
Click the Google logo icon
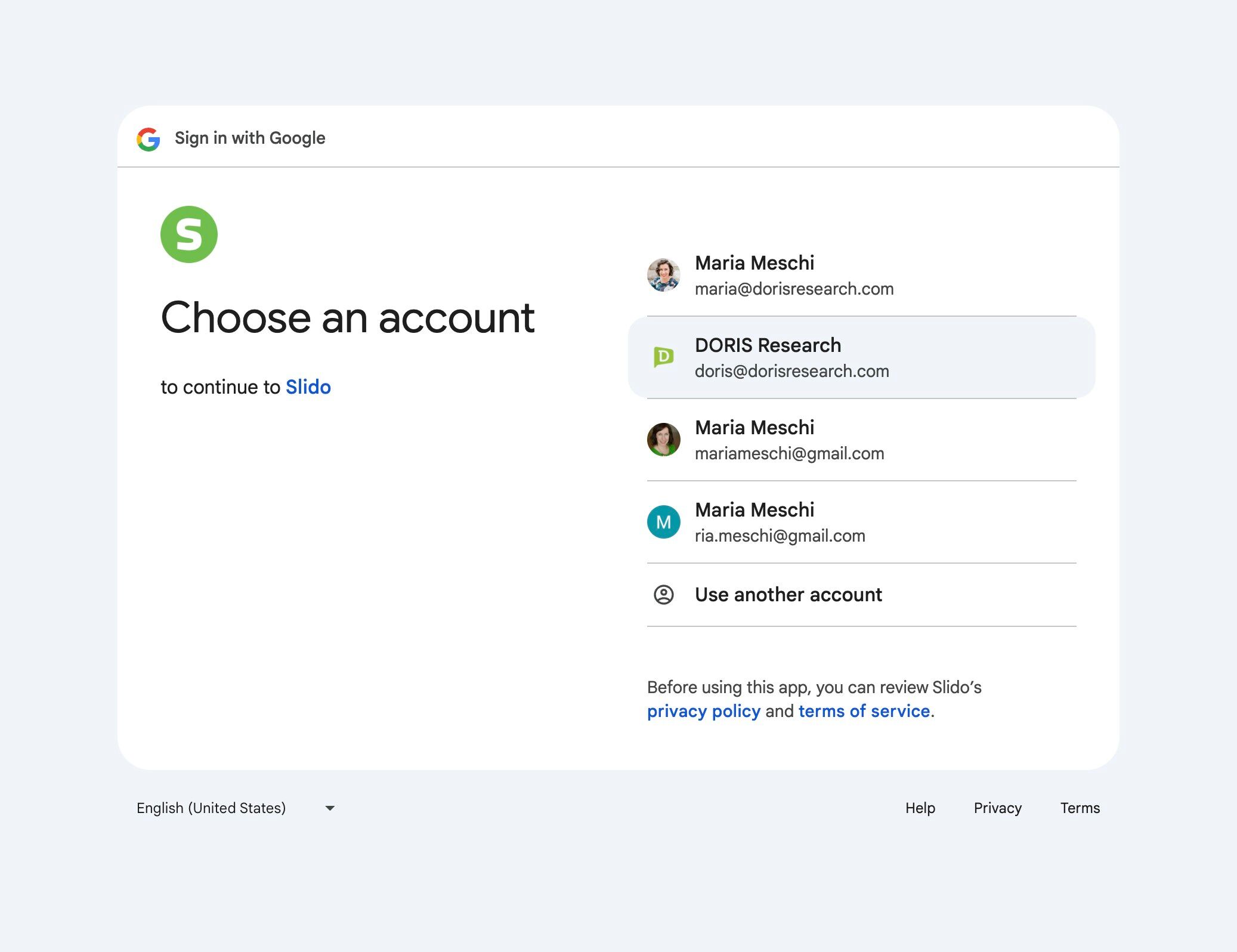149,139
